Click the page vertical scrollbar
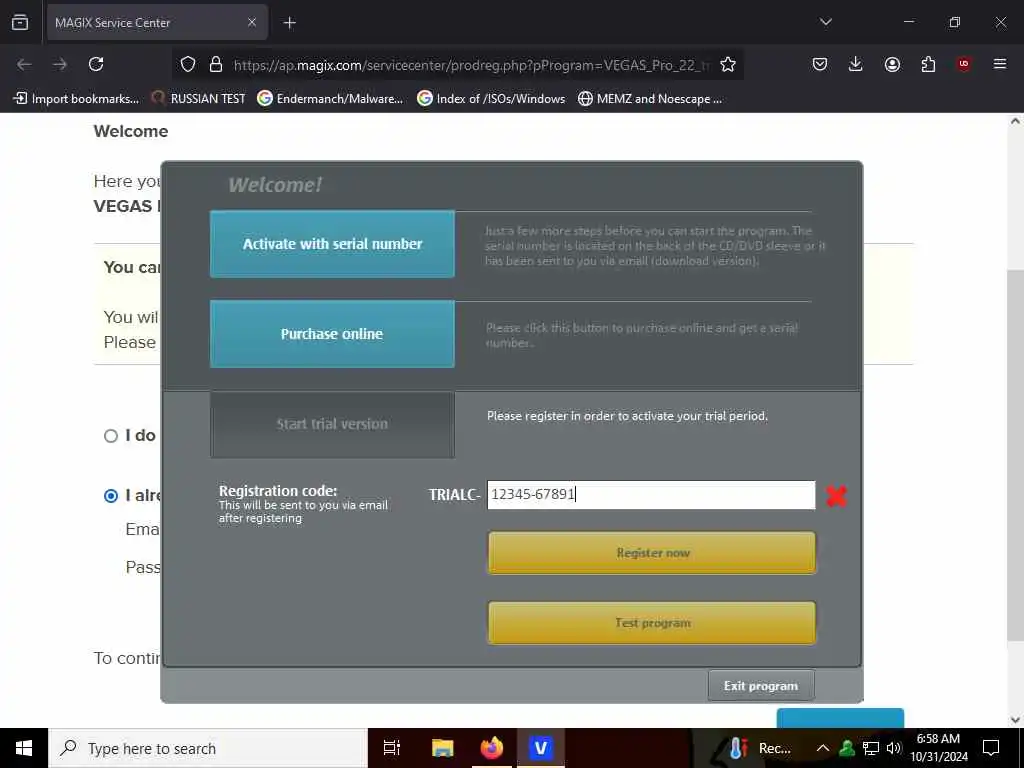This screenshot has width=1024, height=768. (1015, 454)
